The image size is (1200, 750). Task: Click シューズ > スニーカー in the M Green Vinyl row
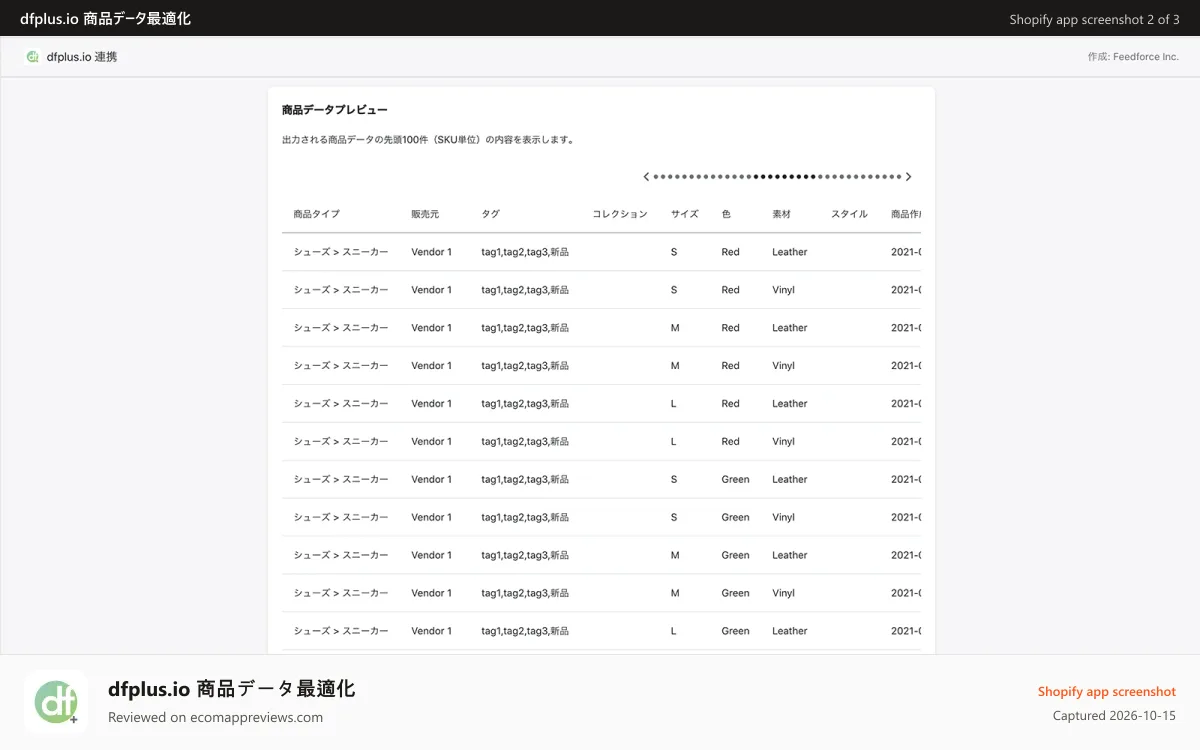tap(341, 594)
